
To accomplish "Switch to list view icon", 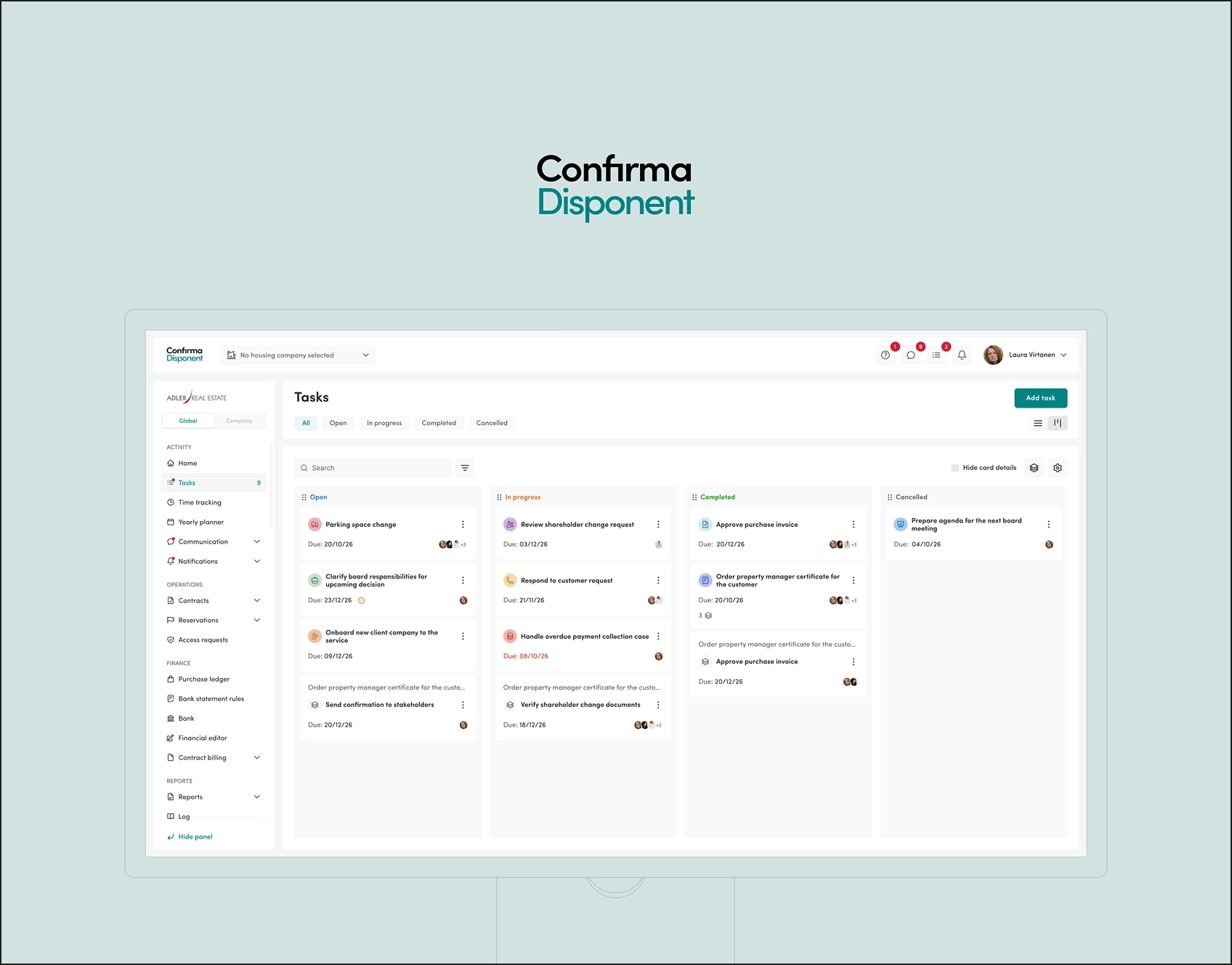I will [x=1038, y=423].
